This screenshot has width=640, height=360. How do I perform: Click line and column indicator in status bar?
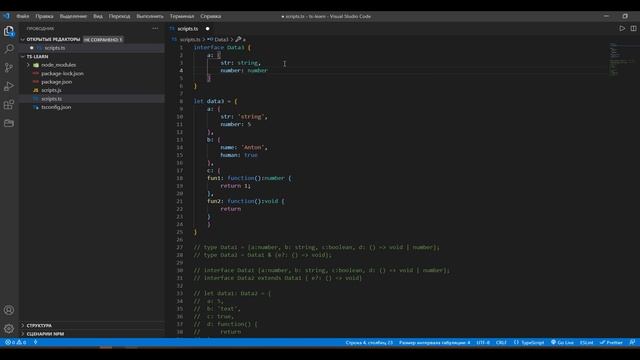369,342
